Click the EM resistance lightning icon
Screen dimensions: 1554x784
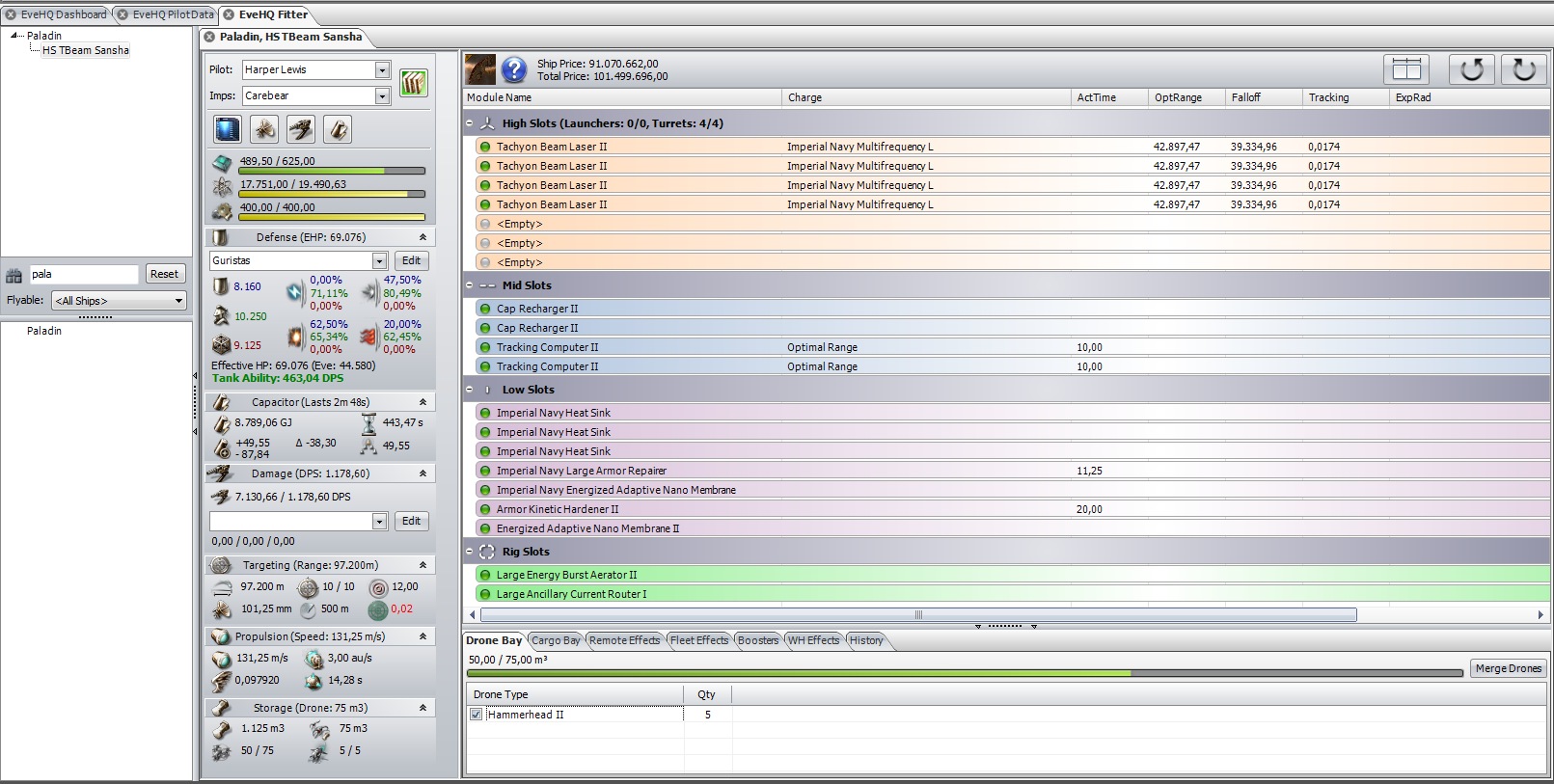point(295,291)
